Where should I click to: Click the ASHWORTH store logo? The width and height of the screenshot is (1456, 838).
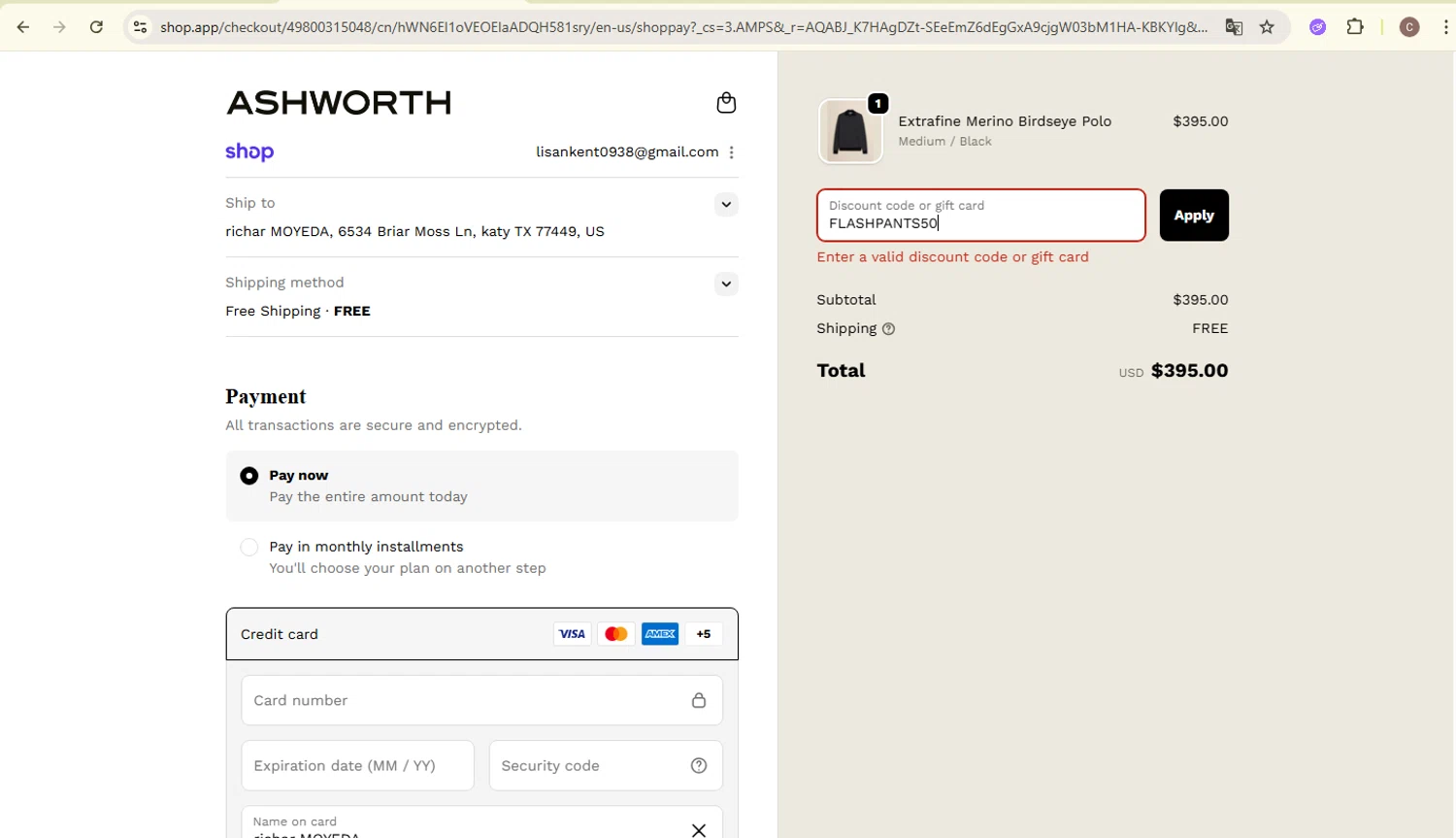tap(339, 103)
